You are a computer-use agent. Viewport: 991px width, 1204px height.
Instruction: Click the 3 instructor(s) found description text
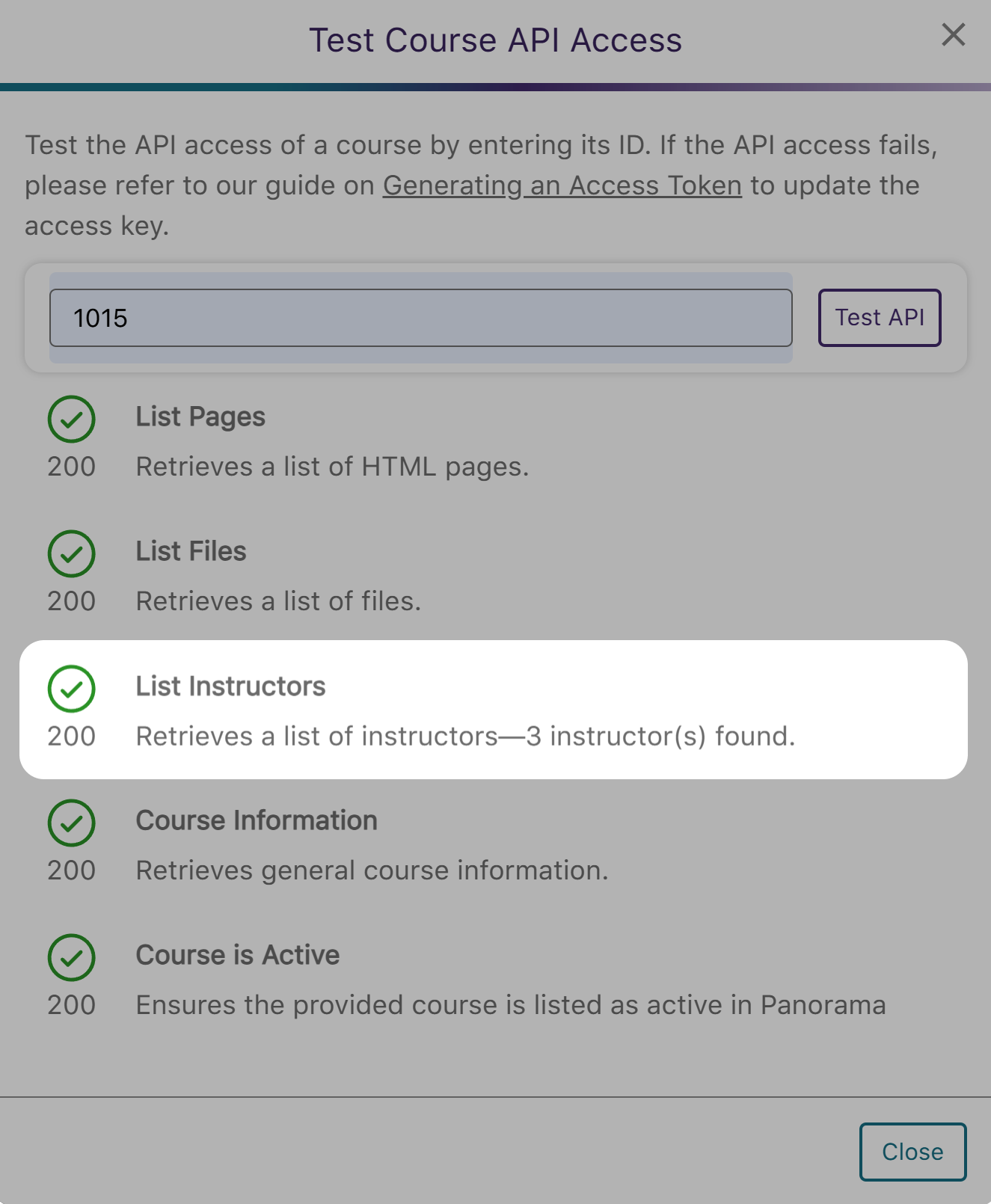click(465, 737)
